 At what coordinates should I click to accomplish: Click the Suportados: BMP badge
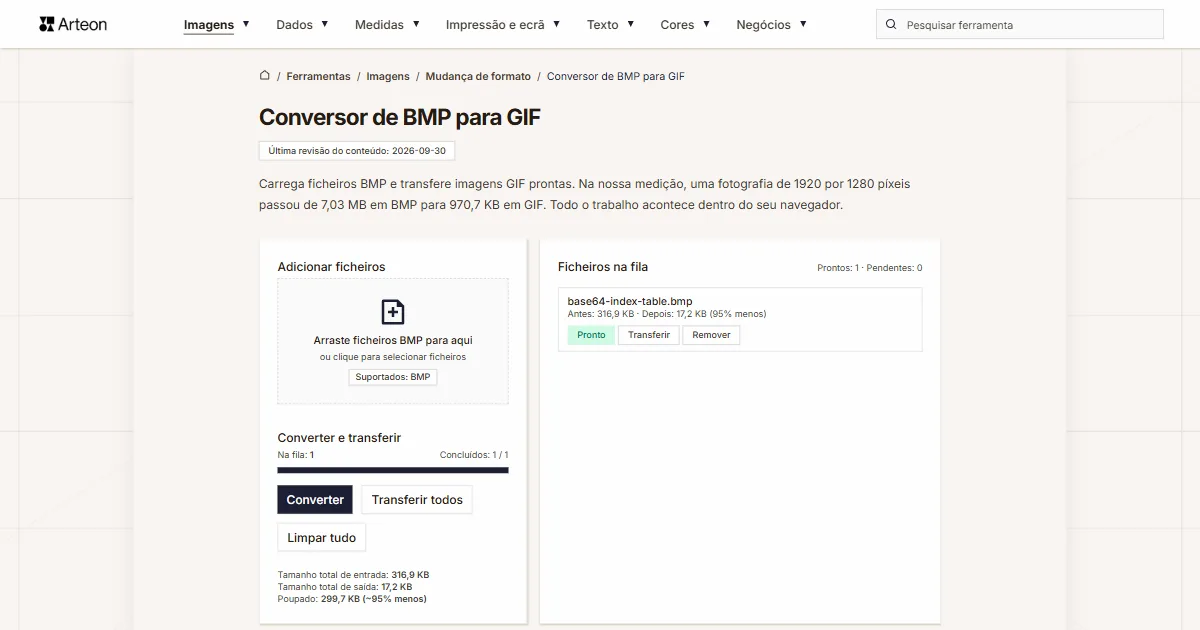[393, 377]
